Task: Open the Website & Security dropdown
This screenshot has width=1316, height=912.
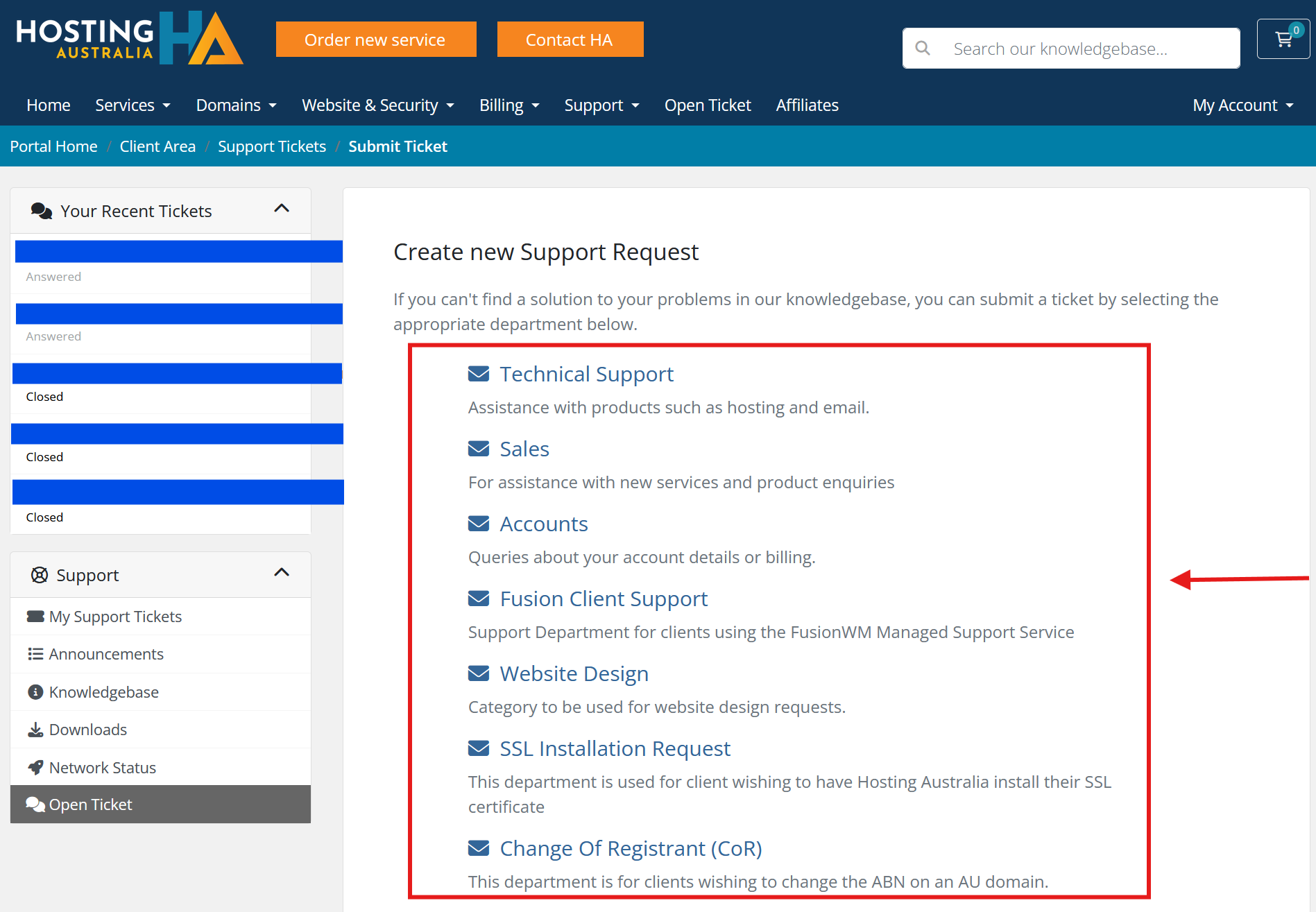Action: click(x=378, y=105)
